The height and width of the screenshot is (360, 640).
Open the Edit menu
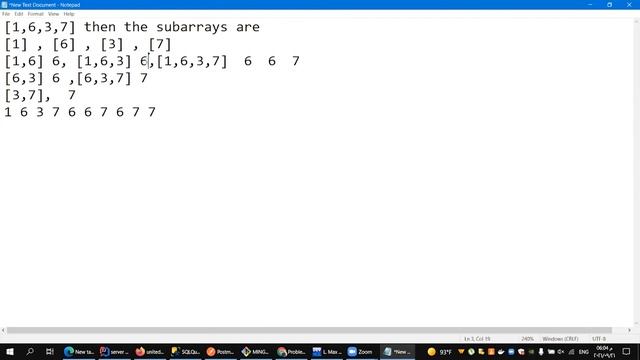point(19,14)
